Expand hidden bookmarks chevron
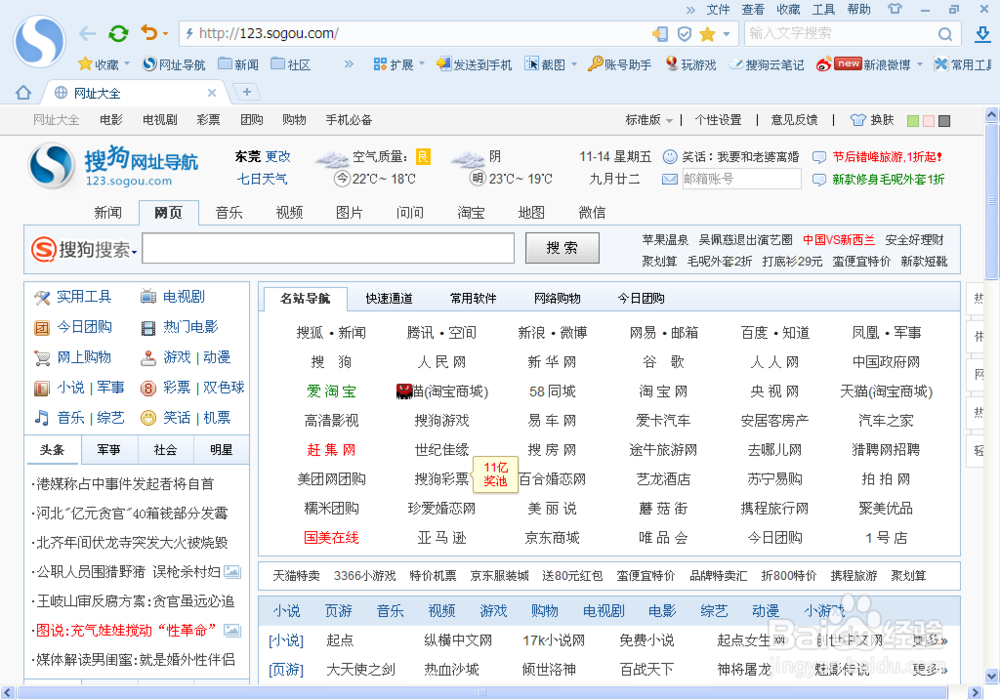This screenshot has width=1000, height=700. coord(348,64)
